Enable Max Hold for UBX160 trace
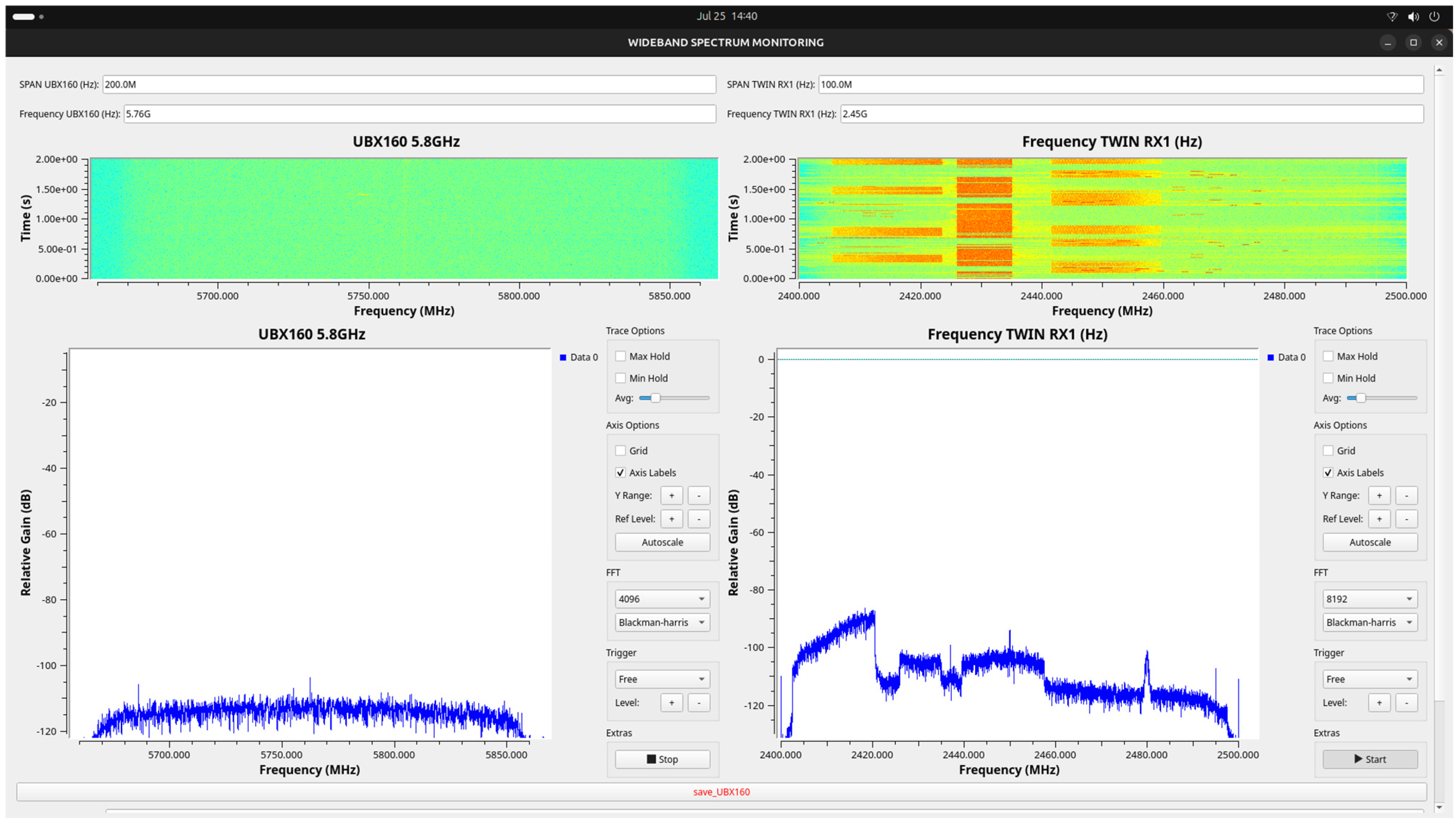 click(x=621, y=356)
